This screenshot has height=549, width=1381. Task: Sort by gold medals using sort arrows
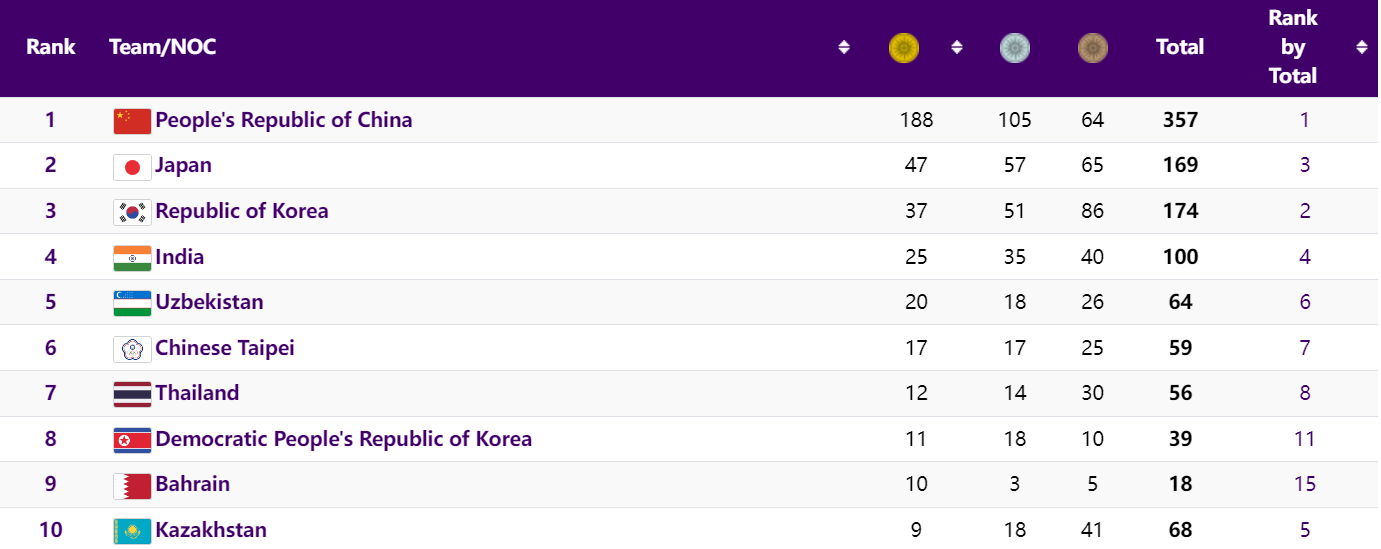coord(957,47)
